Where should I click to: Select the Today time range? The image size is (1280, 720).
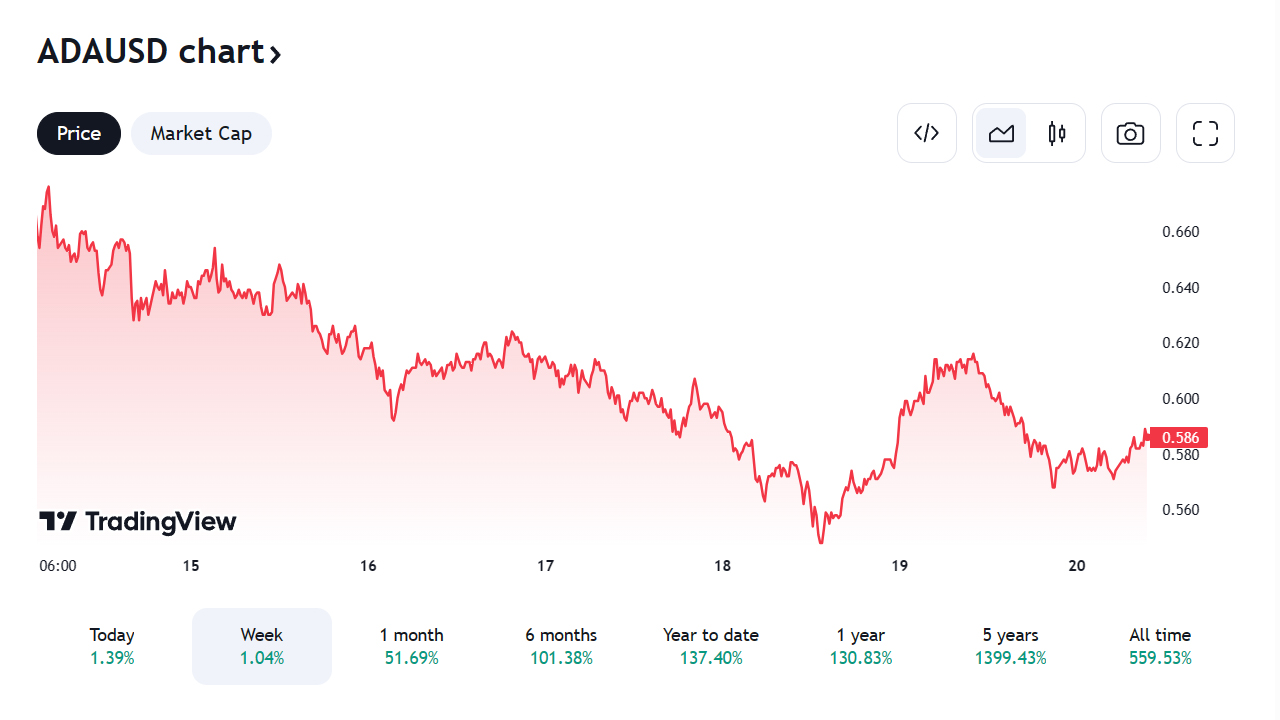click(112, 646)
